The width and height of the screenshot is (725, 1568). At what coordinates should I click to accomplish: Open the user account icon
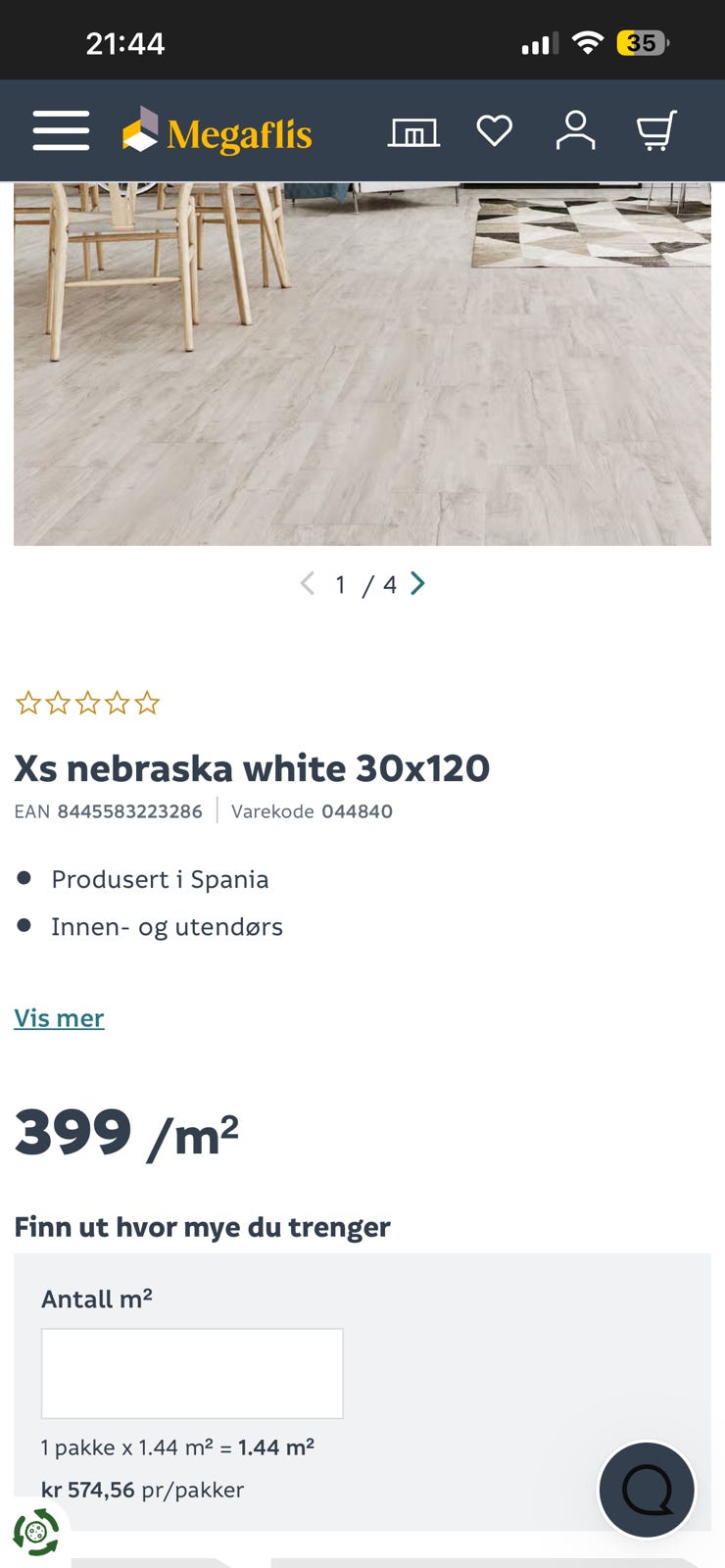coord(575,130)
